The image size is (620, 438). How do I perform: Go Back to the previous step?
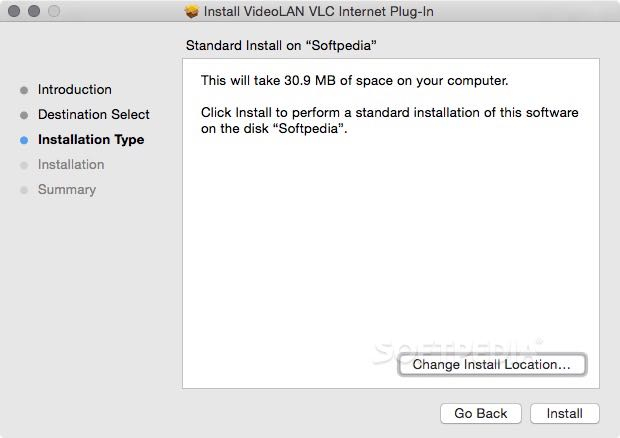point(480,413)
